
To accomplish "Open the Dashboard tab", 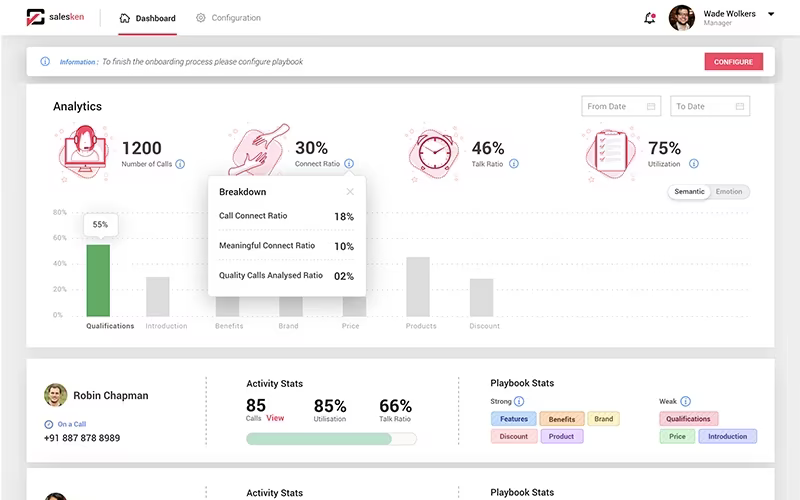I will 147,18.
